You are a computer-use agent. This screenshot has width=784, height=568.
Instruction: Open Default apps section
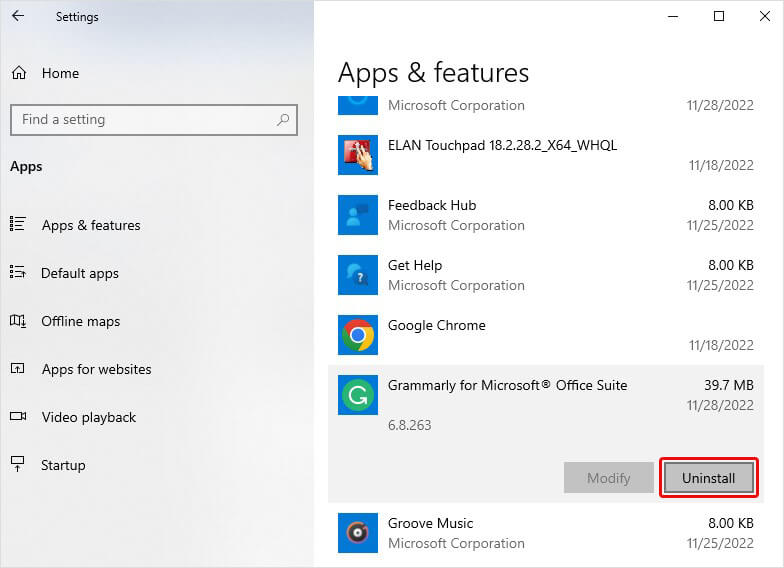(x=80, y=274)
